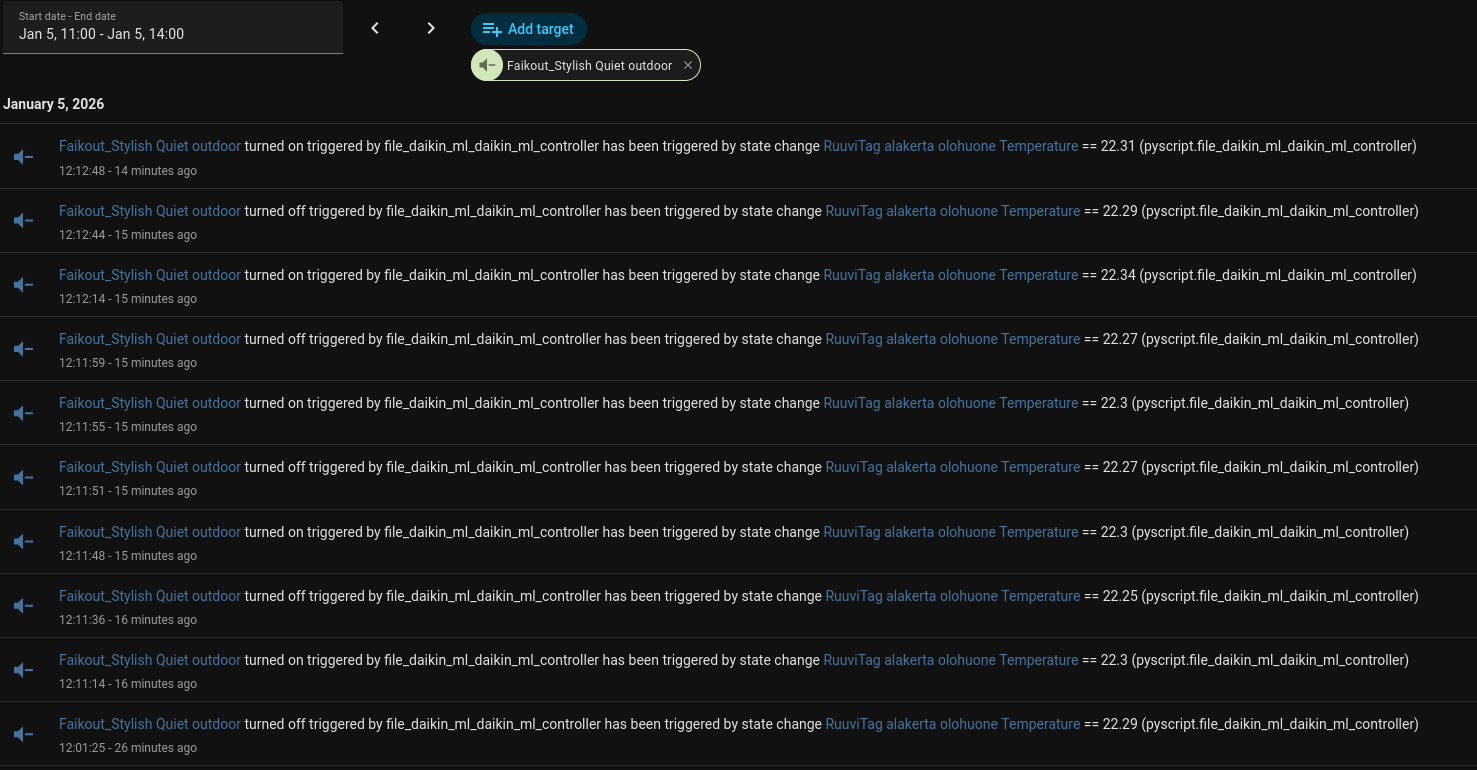The image size is (1477, 770).
Task: Click the "12:11:36 - 16 minutes ago" timestamp
Action: 128,620
